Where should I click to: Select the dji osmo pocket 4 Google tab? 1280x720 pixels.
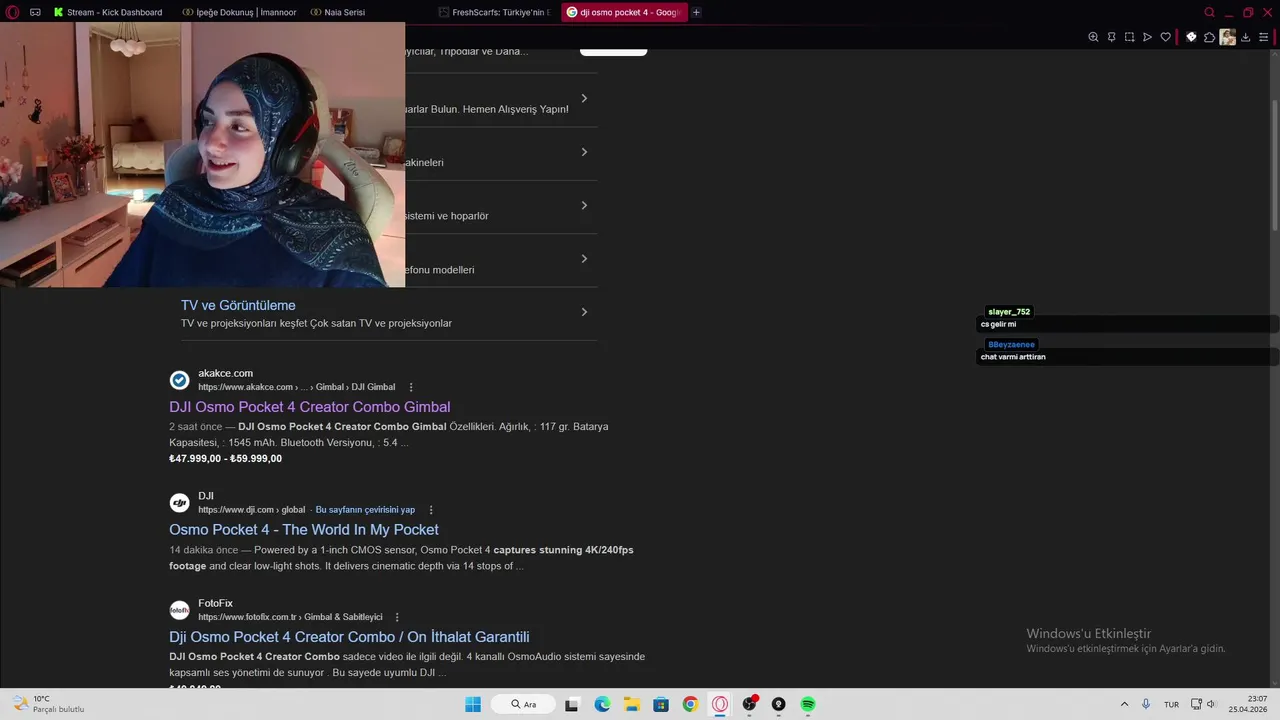pyautogui.click(x=623, y=12)
